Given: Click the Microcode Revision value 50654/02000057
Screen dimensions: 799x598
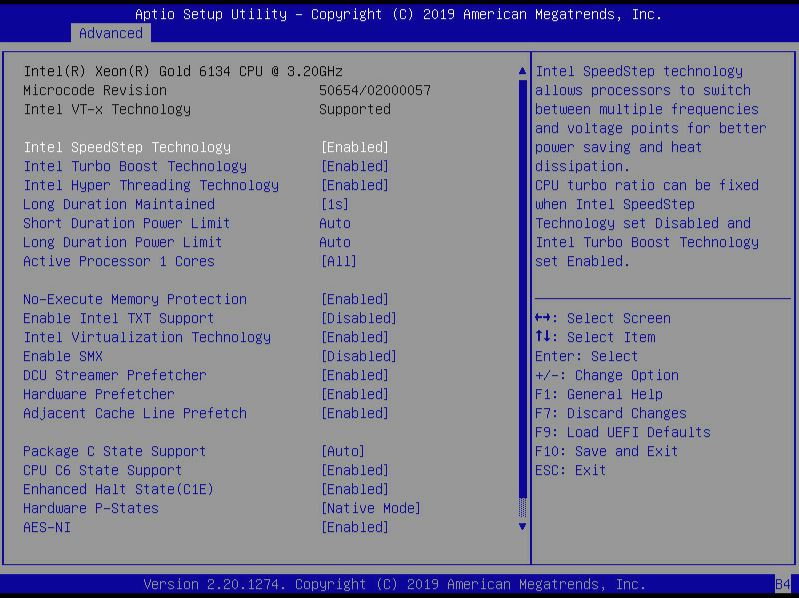Looking at the screenshot, I should tap(375, 90).
